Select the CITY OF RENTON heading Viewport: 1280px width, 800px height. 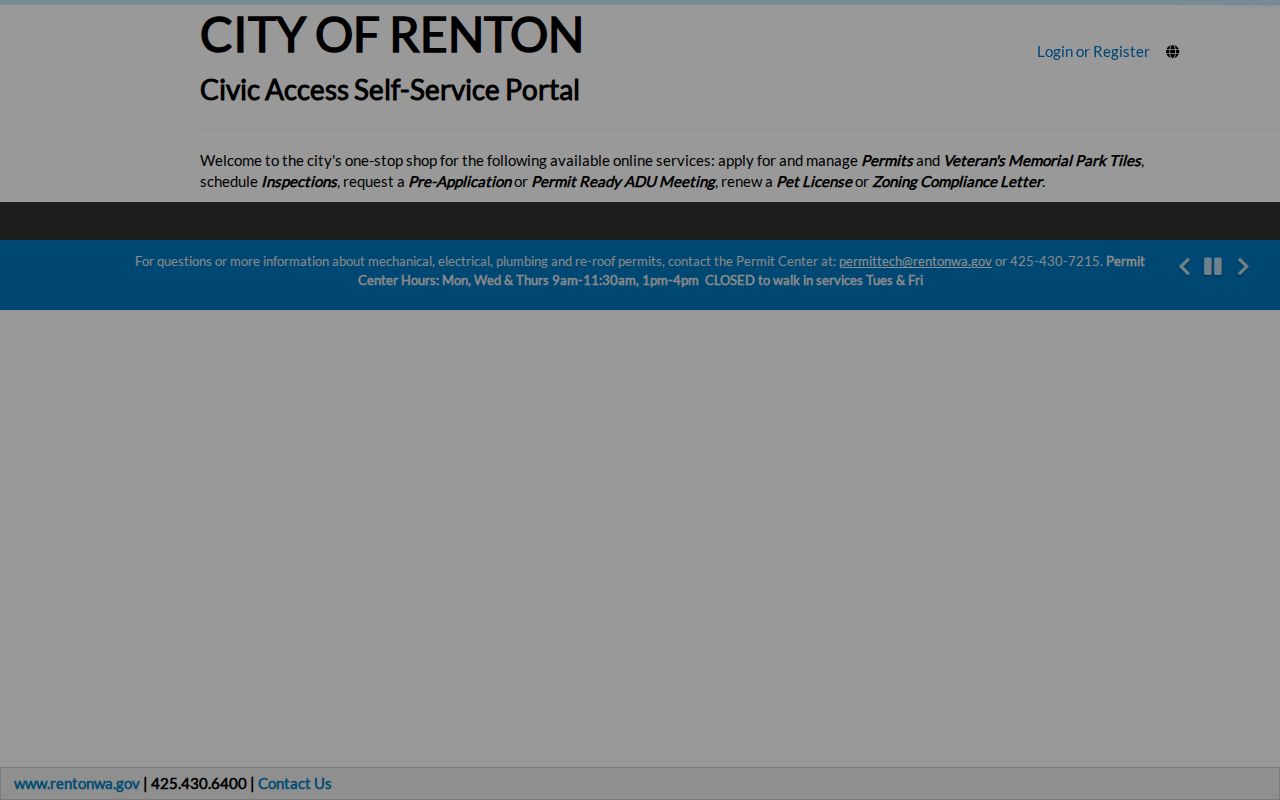[x=391, y=35]
